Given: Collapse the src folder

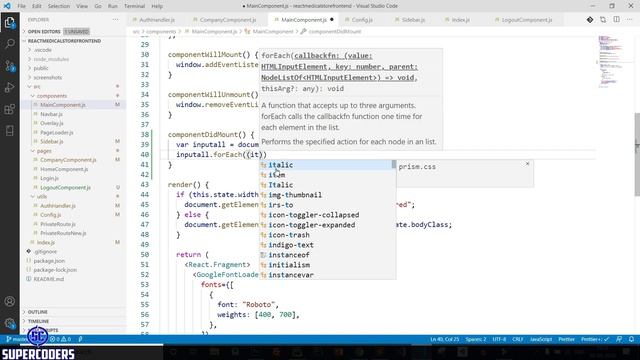Looking at the screenshot, I should (x=37, y=87).
